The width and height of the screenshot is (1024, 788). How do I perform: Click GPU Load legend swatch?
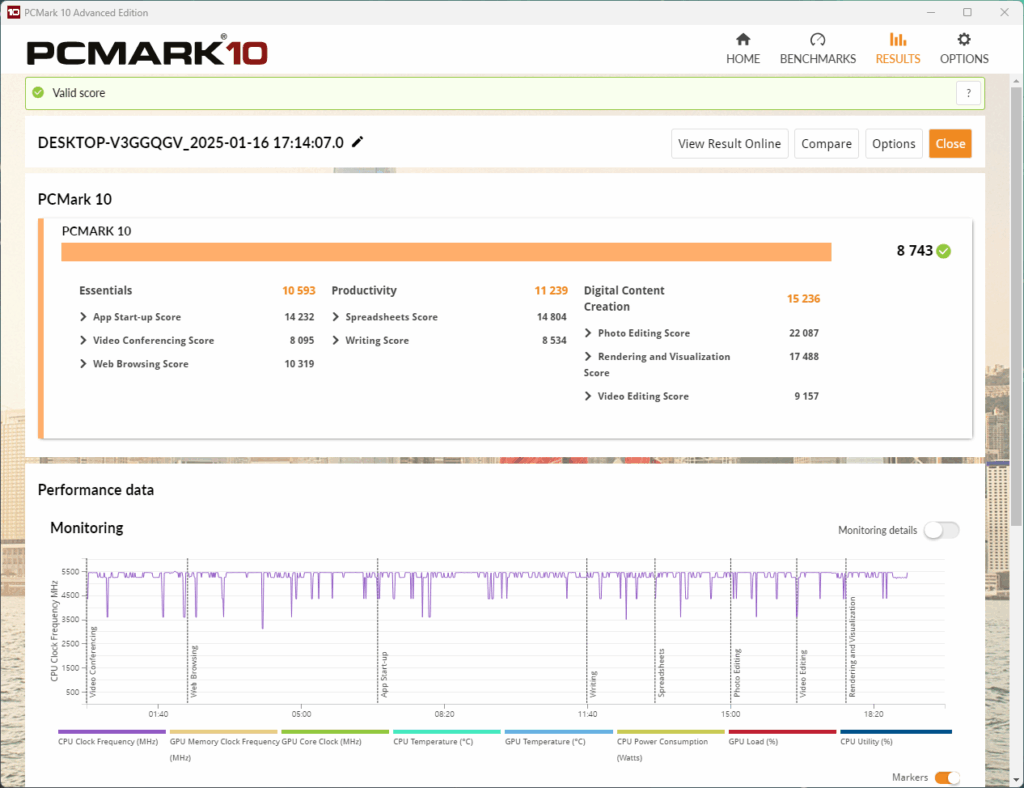[x=782, y=732]
